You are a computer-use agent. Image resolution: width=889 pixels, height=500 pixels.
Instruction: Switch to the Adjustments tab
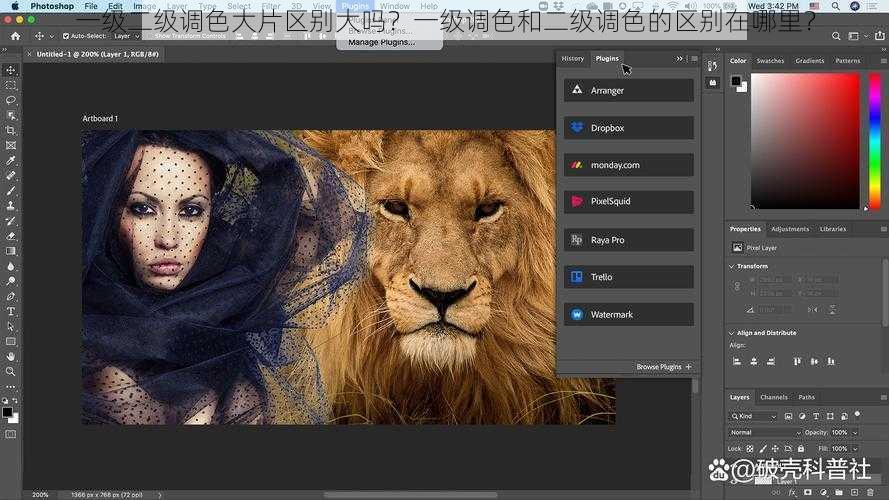(x=790, y=229)
